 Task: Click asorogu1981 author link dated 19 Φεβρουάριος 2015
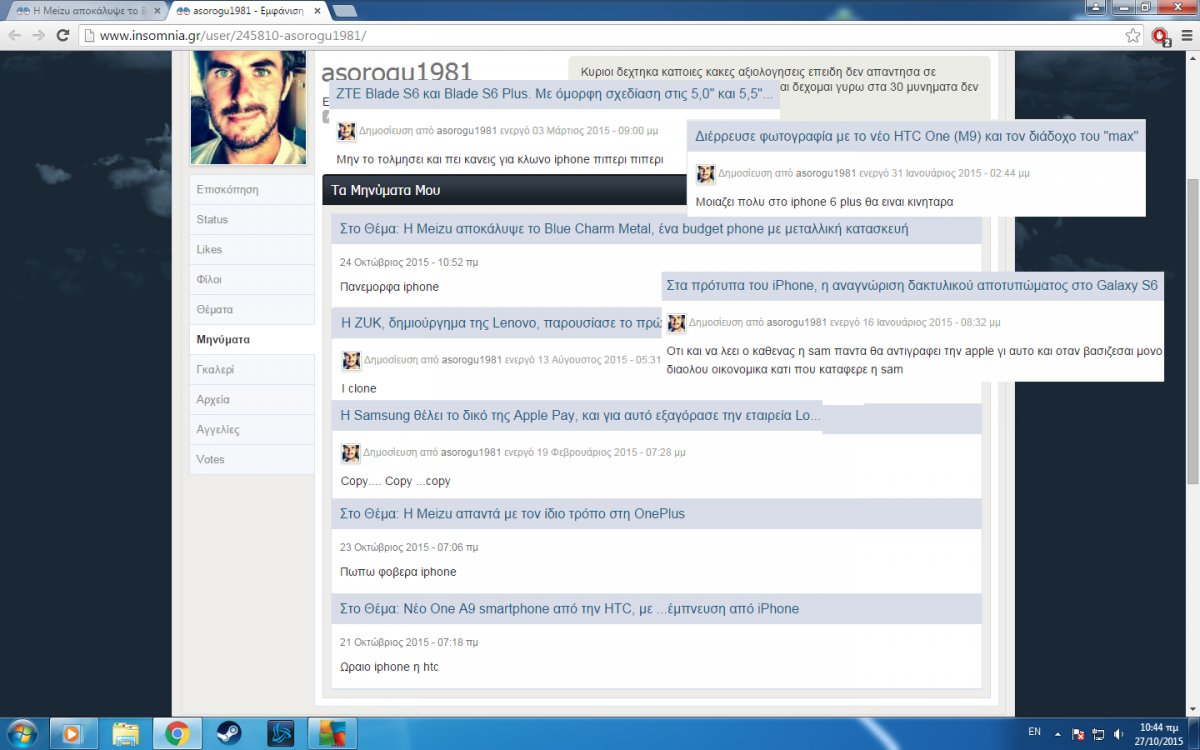pos(471,452)
